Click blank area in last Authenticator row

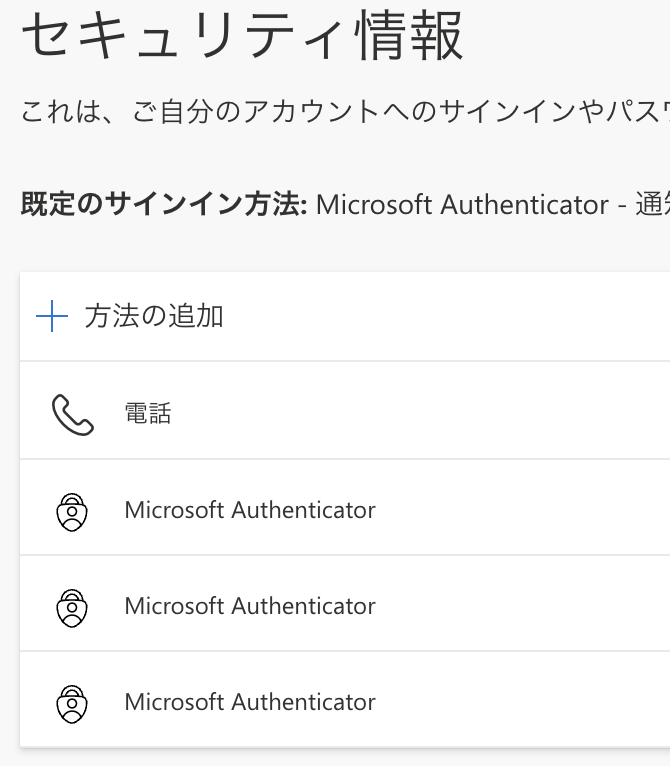[520, 702]
